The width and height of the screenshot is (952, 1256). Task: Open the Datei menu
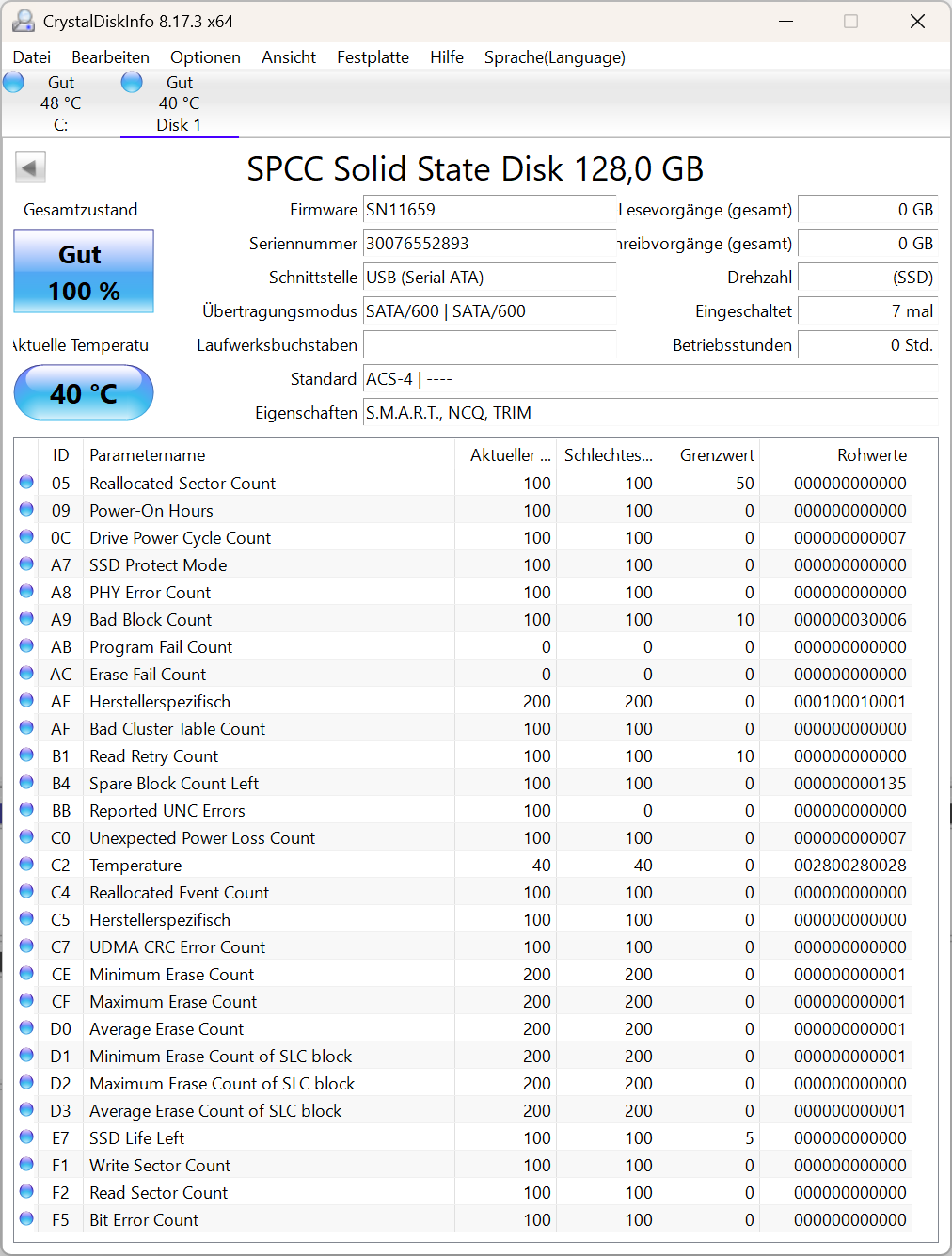32,57
